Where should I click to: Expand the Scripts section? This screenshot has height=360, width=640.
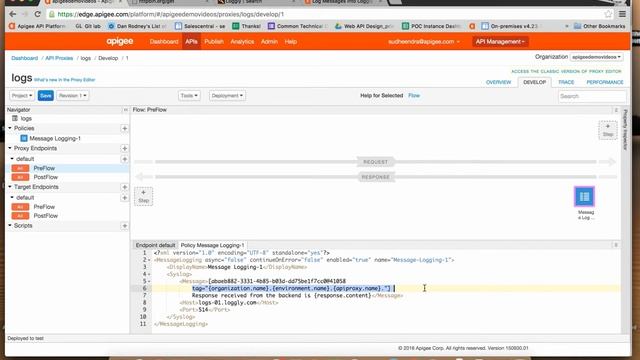pyautogui.click(x=10, y=225)
